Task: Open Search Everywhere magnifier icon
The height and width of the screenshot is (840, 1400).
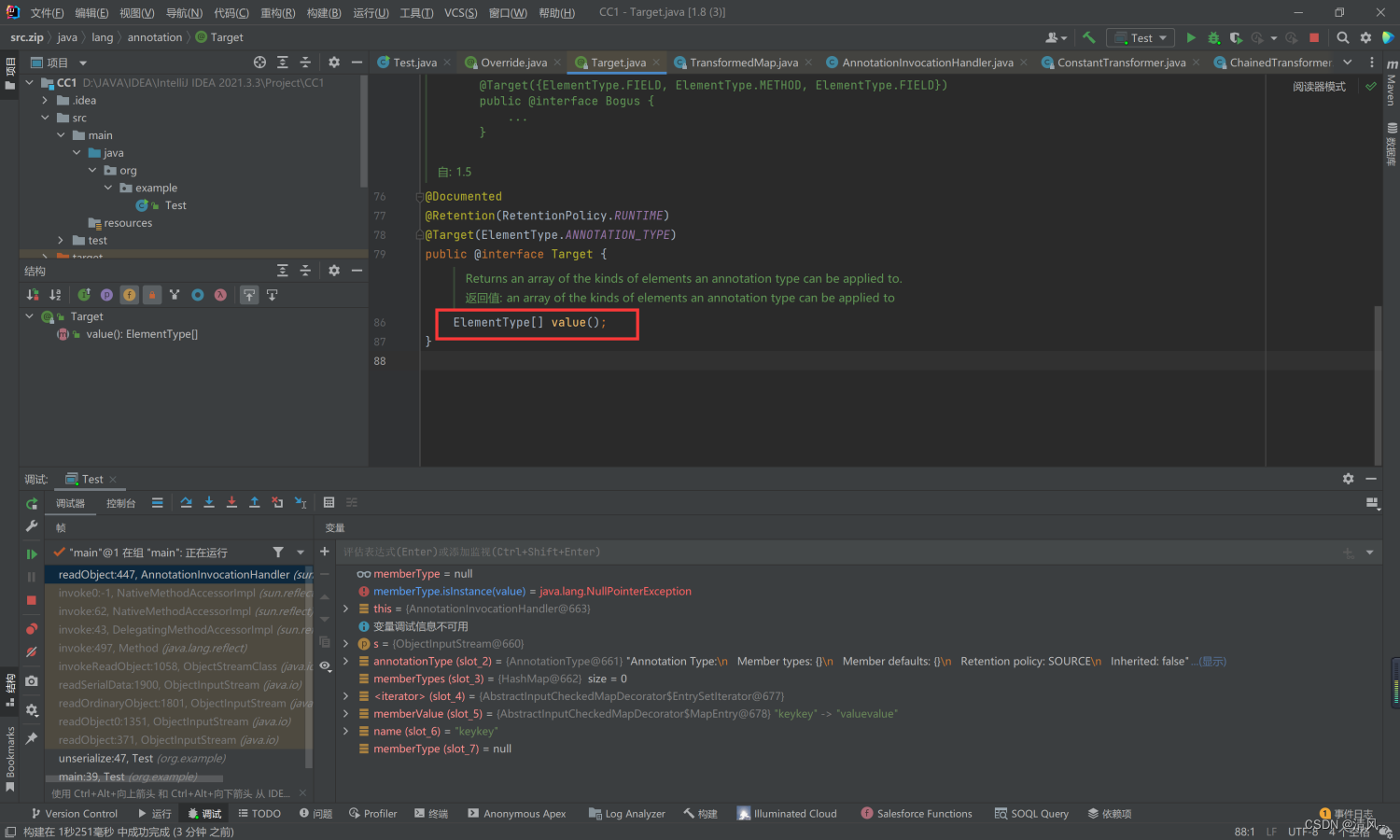Action: pos(1342,37)
